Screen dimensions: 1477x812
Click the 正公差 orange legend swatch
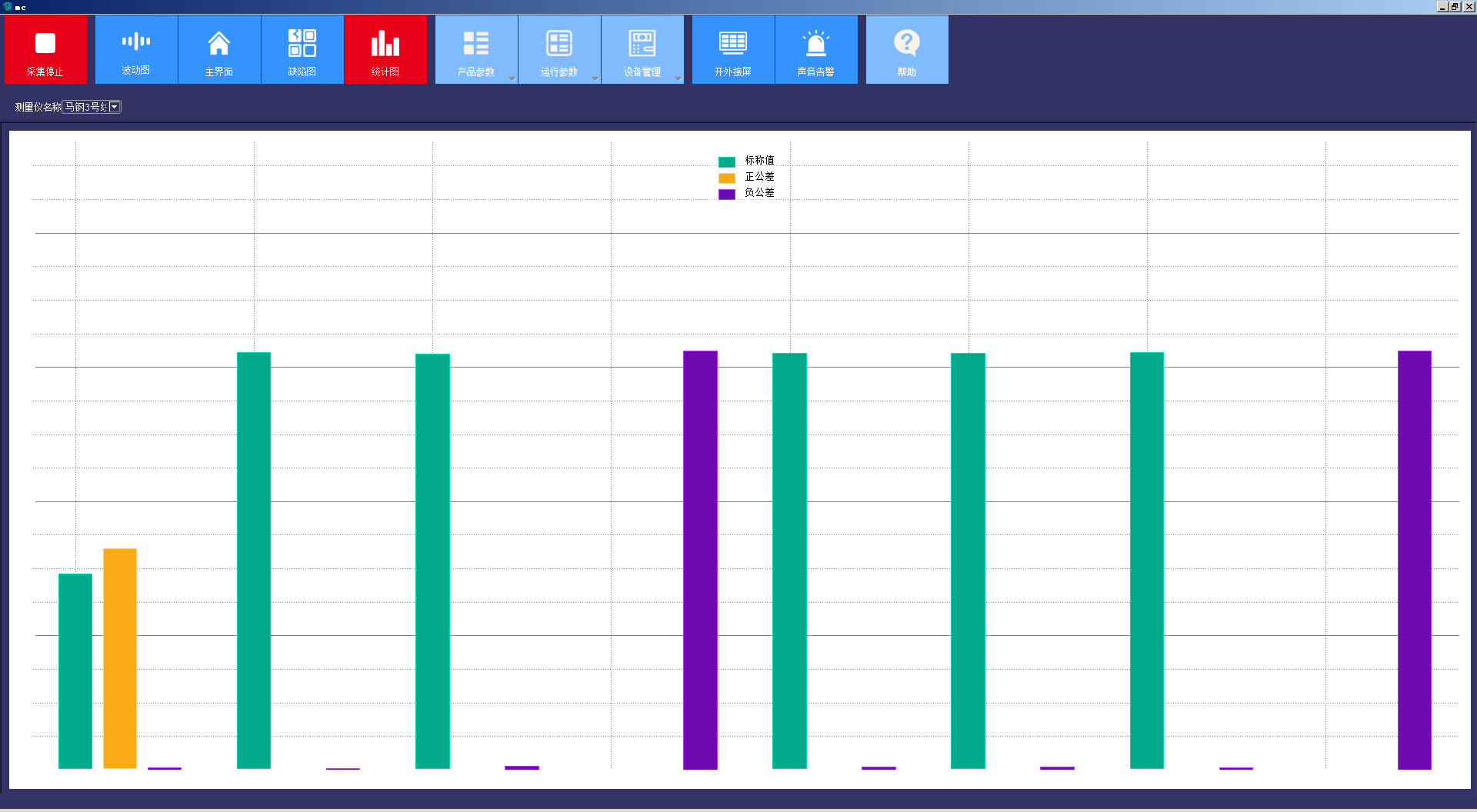tap(727, 178)
